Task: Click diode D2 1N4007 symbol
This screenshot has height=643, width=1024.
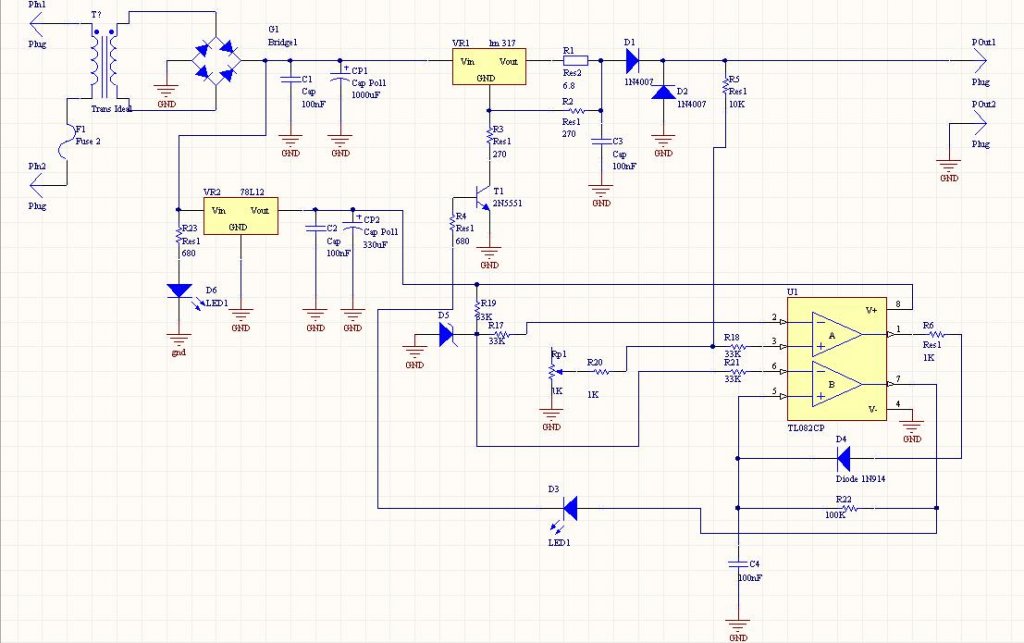Action: 664,92
